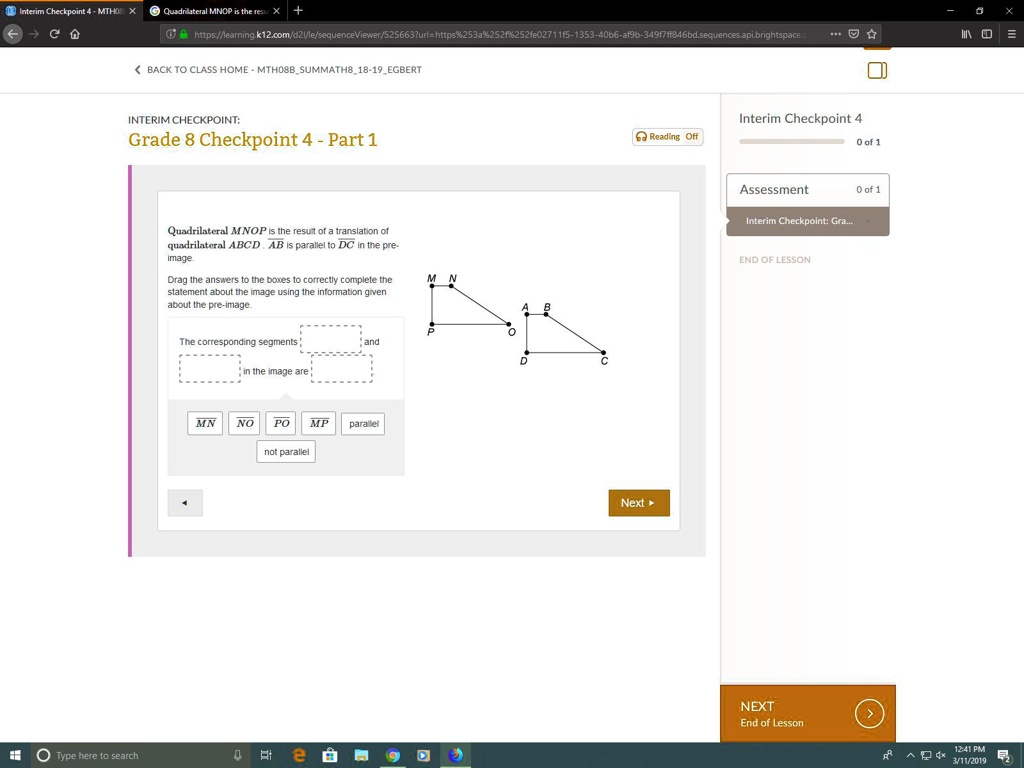Click the 0 of 1 progress bar
Image resolution: width=1024 pixels, height=768 pixels.
tap(792, 141)
